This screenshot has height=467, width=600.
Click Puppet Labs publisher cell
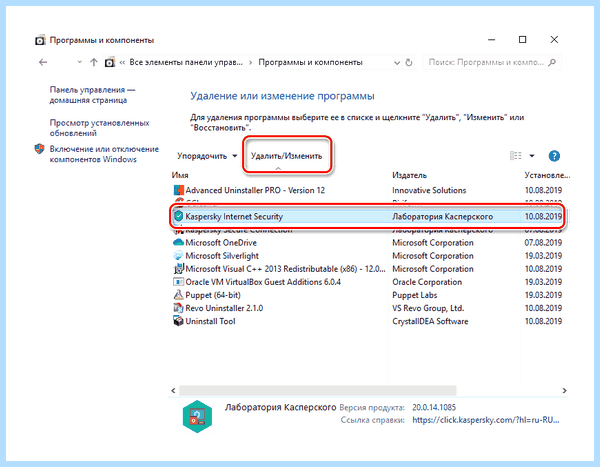(414, 295)
